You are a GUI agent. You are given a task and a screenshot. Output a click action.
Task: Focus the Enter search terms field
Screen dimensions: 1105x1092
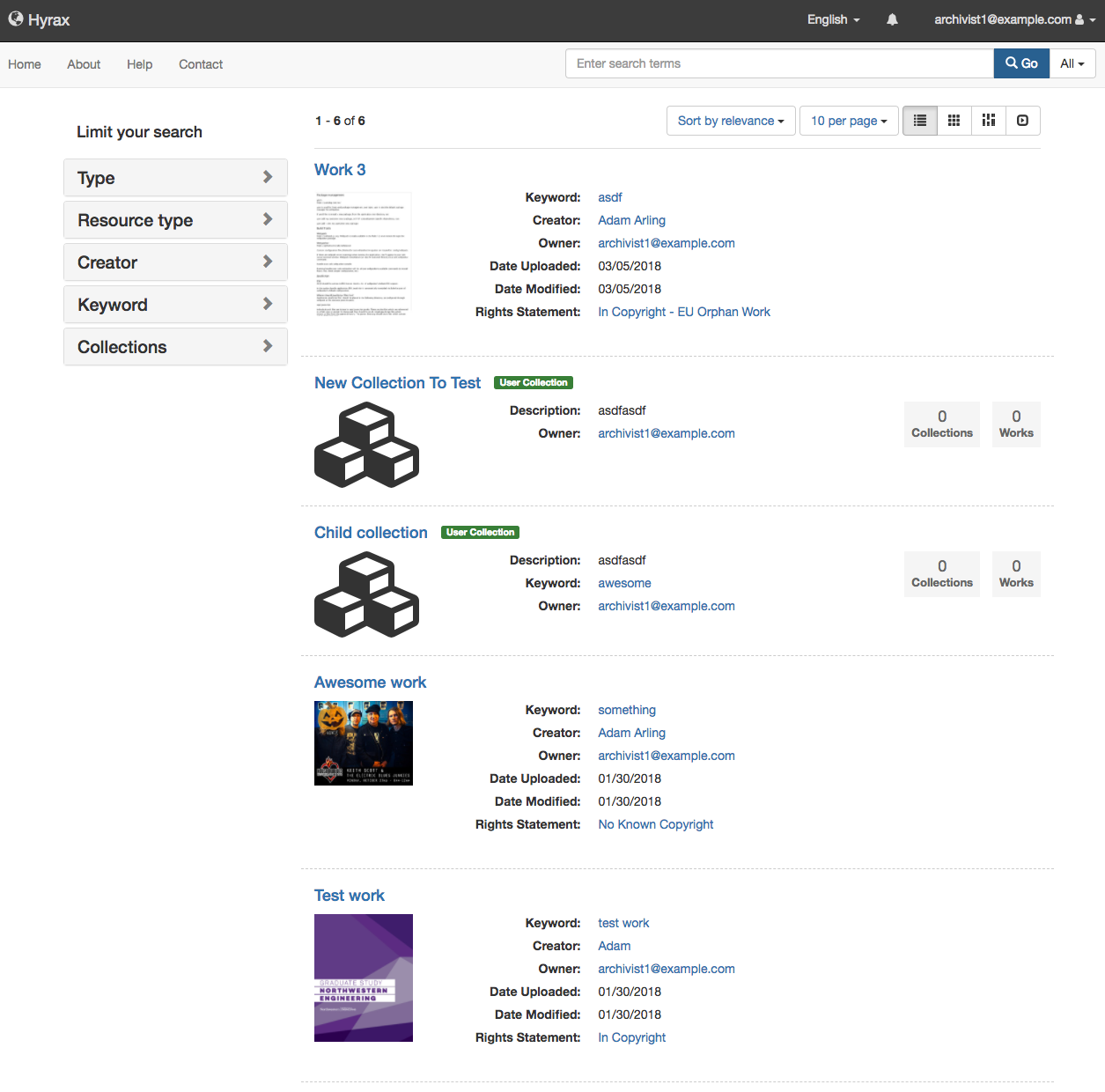click(779, 63)
